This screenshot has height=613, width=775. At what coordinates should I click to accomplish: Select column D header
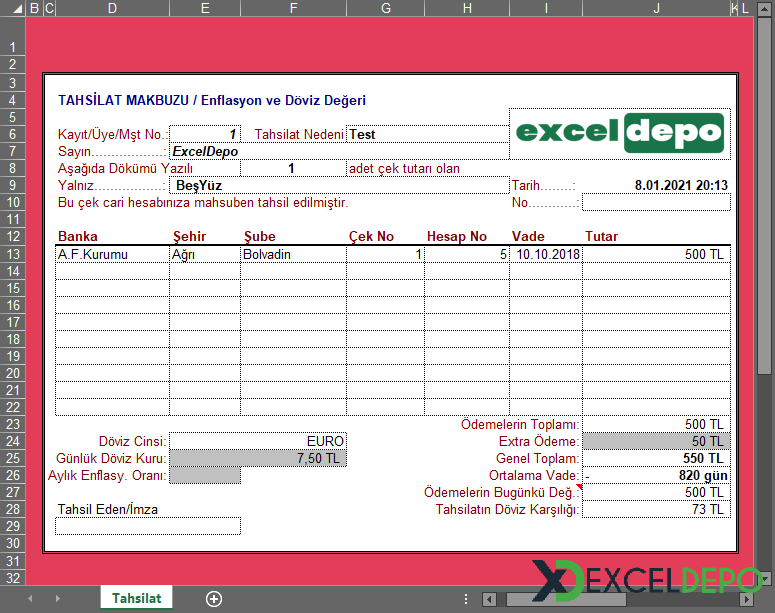click(112, 8)
